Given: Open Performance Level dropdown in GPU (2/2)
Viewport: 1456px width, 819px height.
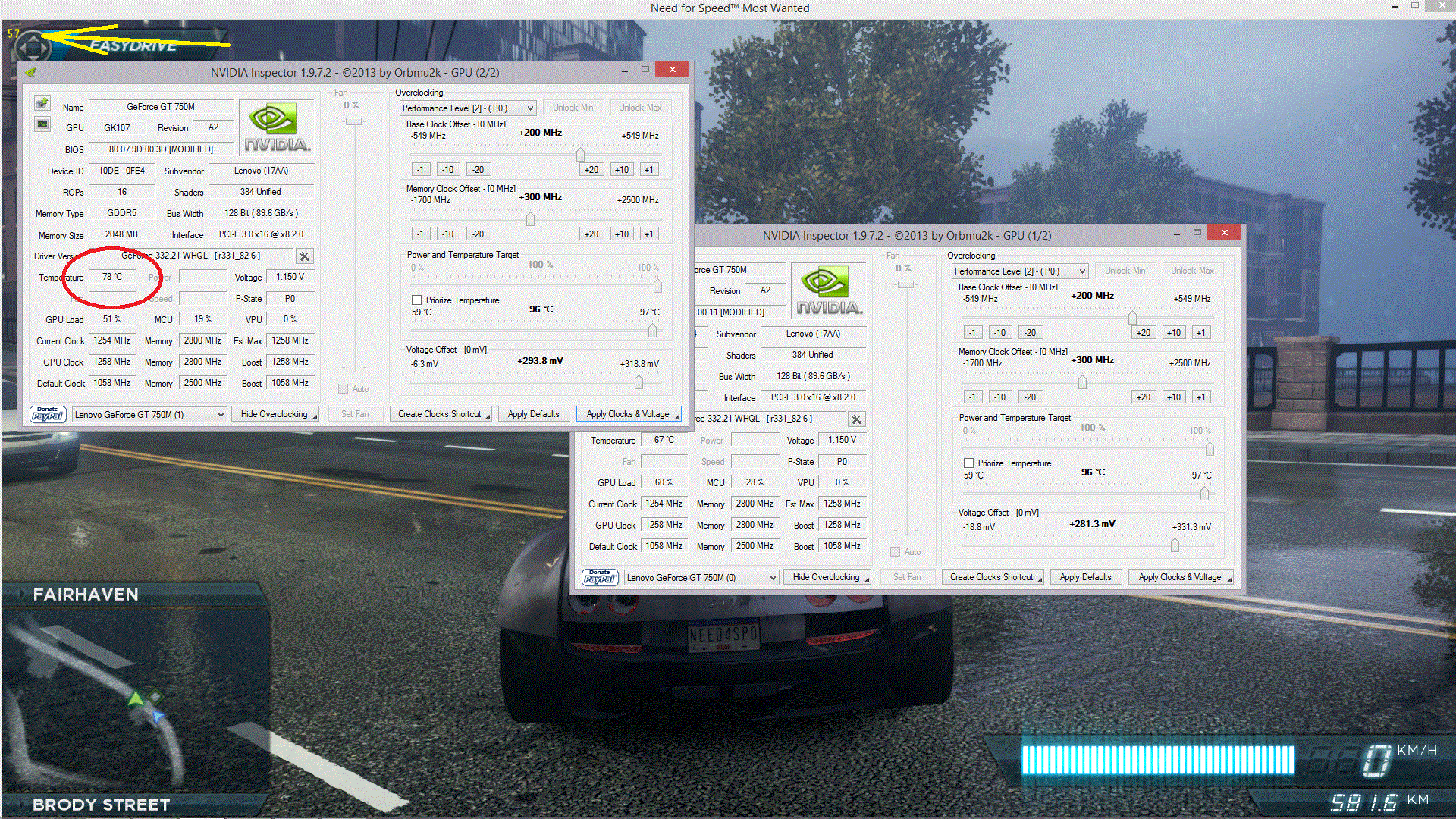Looking at the screenshot, I should pos(468,108).
